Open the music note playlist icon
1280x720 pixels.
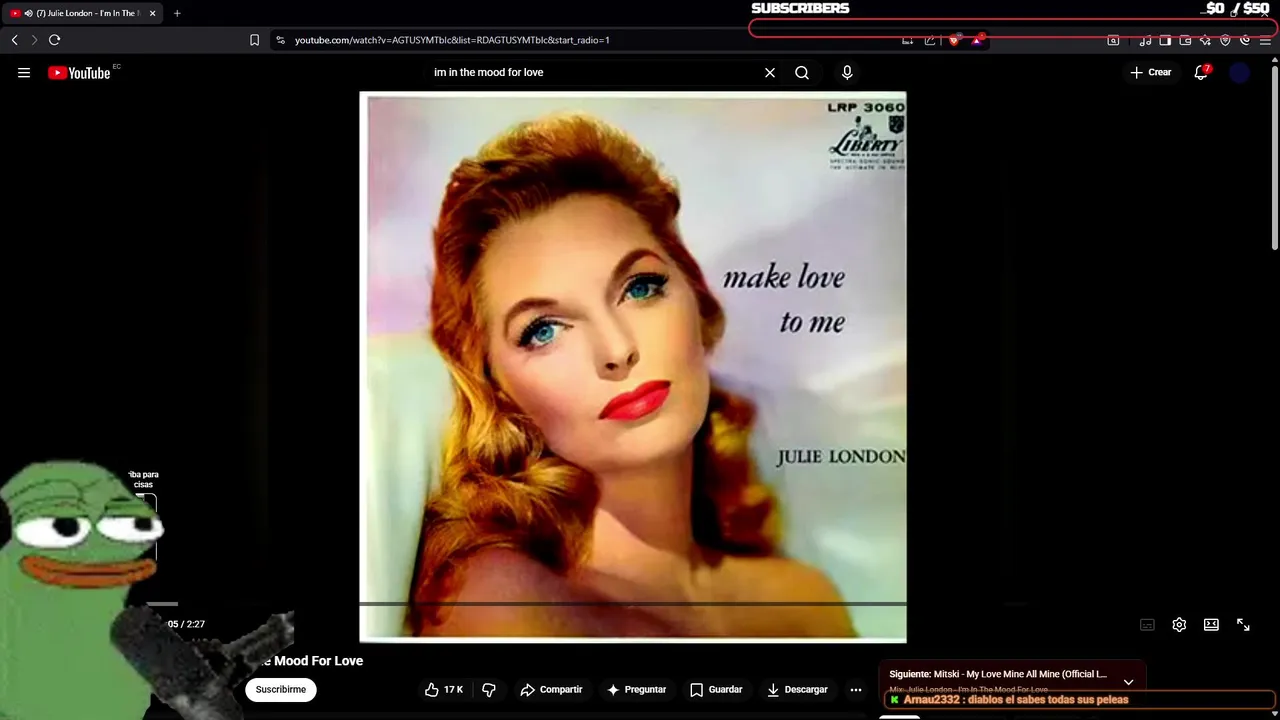click(x=1145, y=40)
